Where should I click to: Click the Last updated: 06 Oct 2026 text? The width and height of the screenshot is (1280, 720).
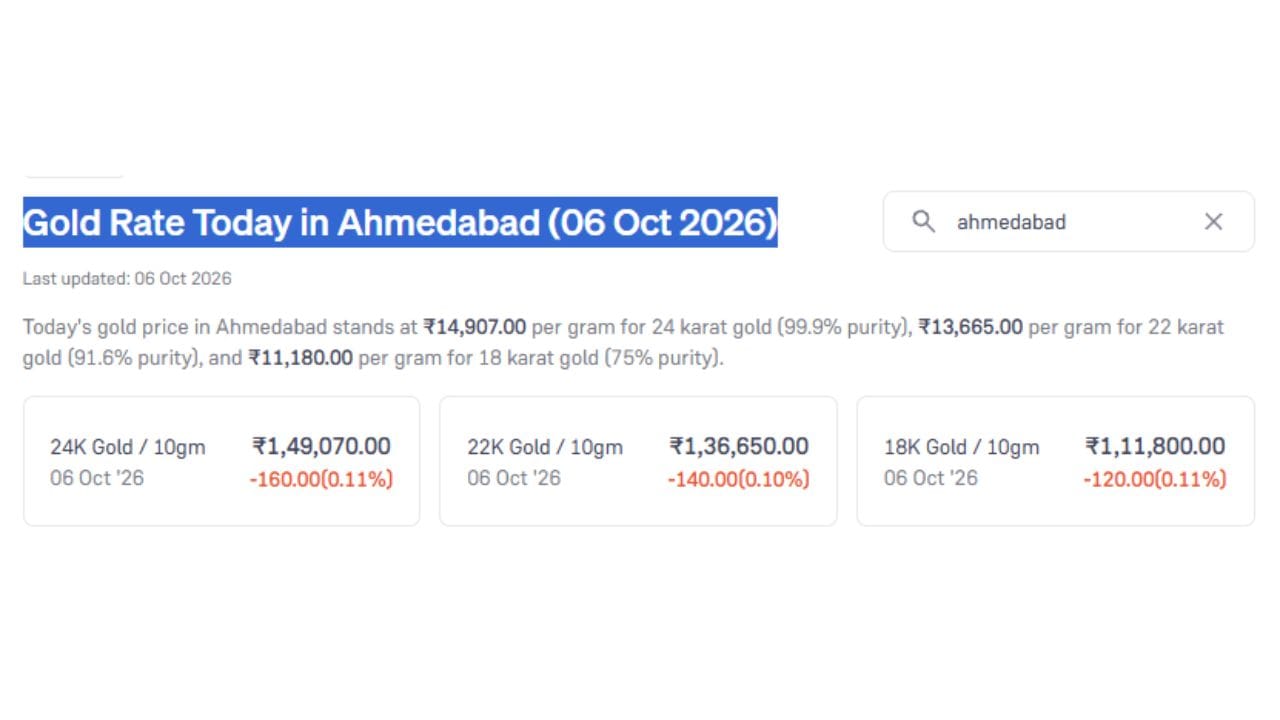pos(127,279)
